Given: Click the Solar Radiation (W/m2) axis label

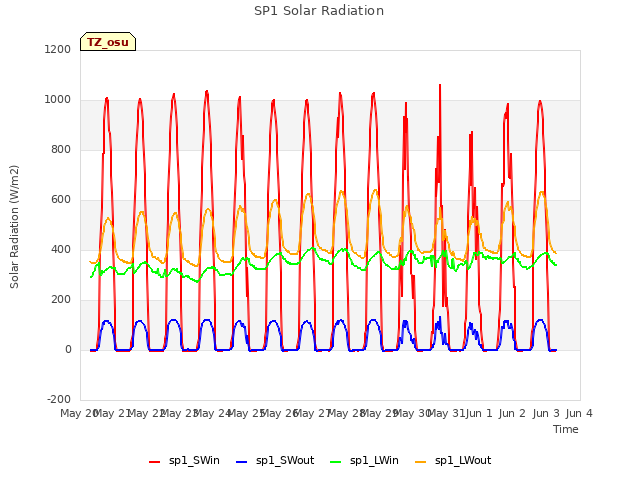Looking at the screenshot, I should click(x=14, y=227).
